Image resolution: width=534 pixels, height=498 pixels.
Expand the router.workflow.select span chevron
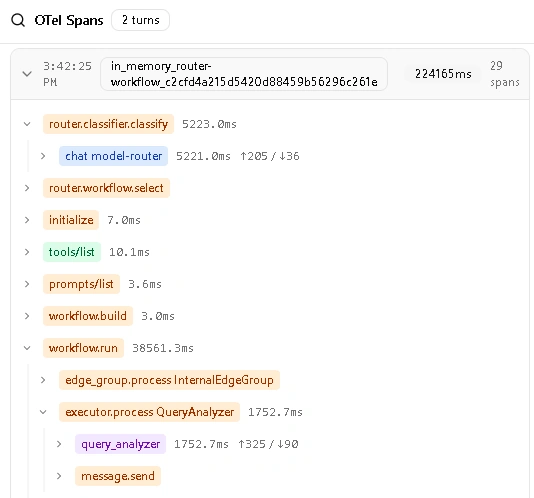(x=27, y=188)
